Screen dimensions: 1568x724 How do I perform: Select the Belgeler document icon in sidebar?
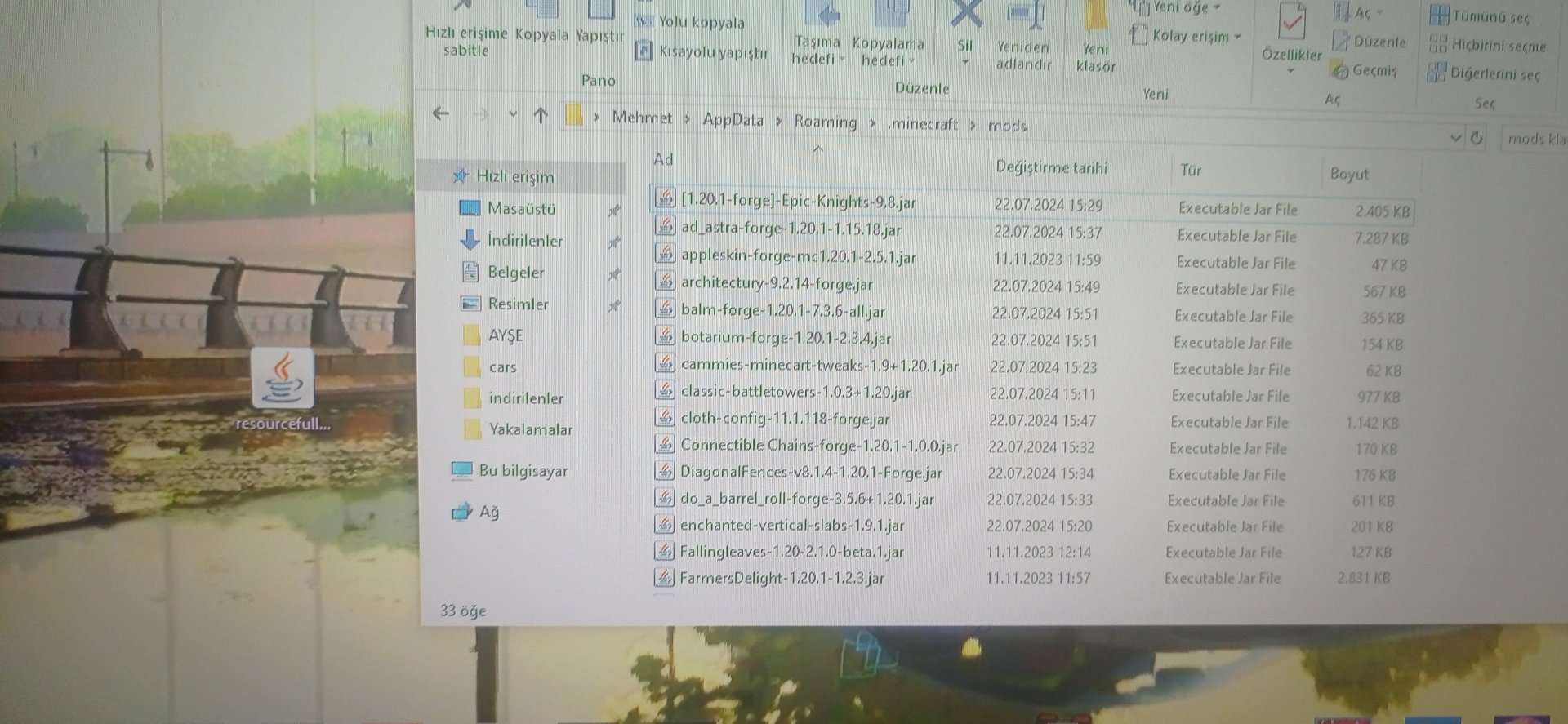470,271
